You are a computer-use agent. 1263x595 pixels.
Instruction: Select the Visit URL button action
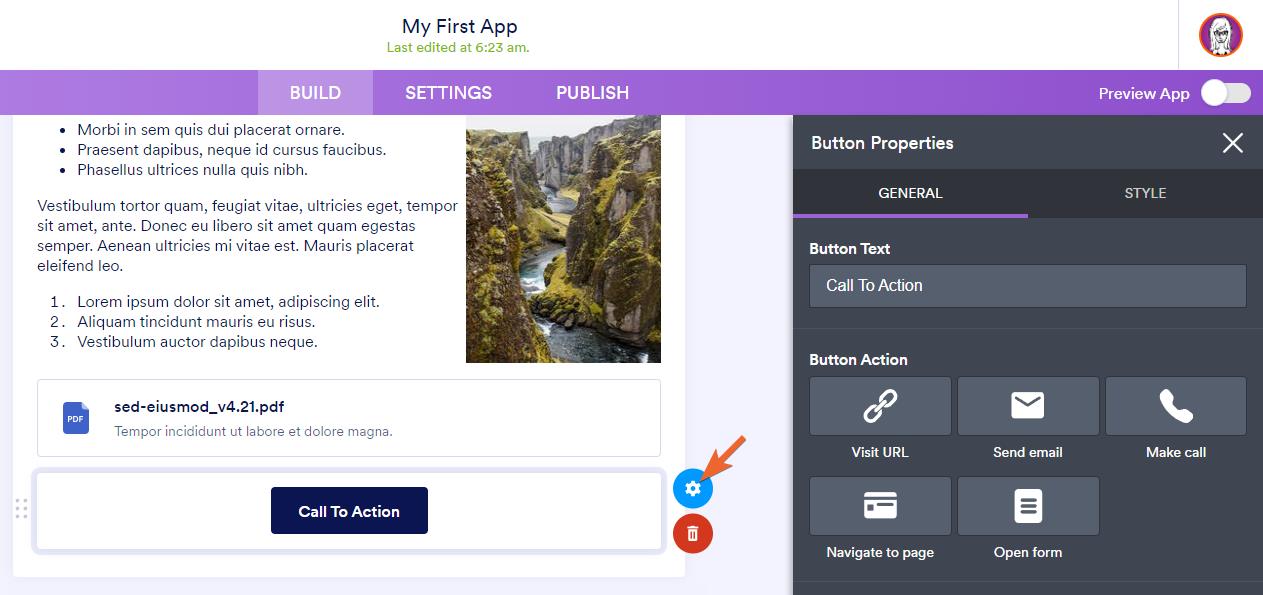click(x=880, y=406)
